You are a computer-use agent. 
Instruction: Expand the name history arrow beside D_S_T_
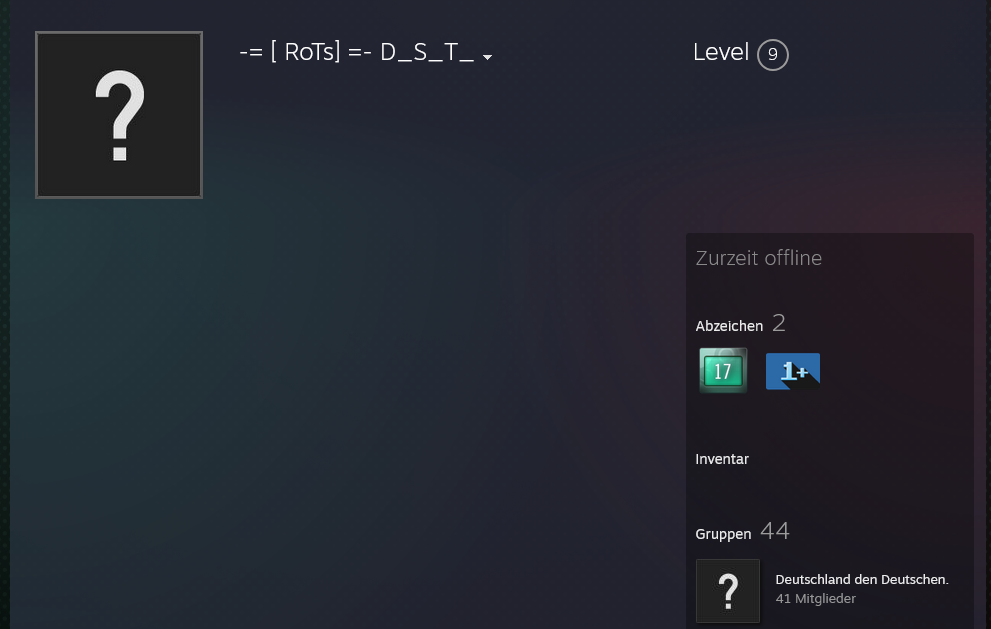(x=487, y=57)
